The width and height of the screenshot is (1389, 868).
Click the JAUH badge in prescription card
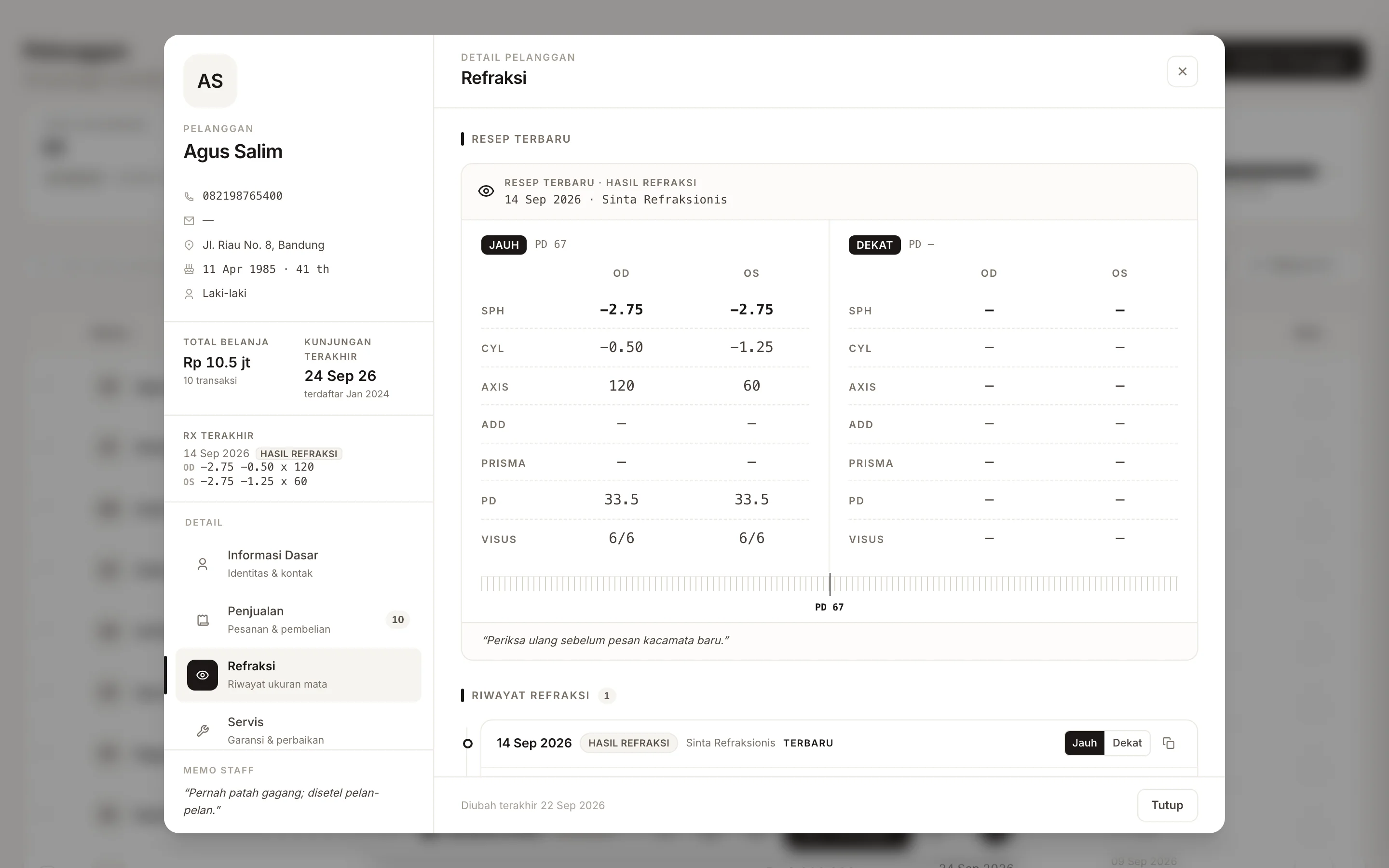504,244
